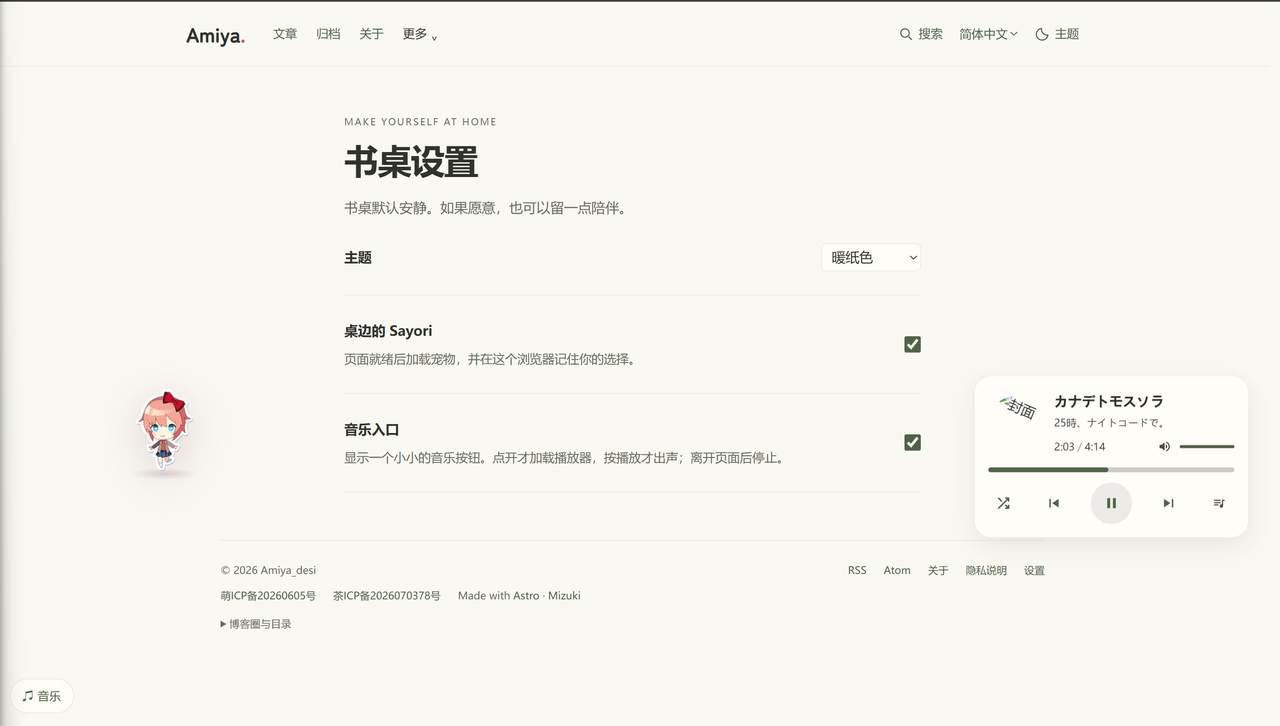Adjust the player volume slider

(x=1207, y=447)
